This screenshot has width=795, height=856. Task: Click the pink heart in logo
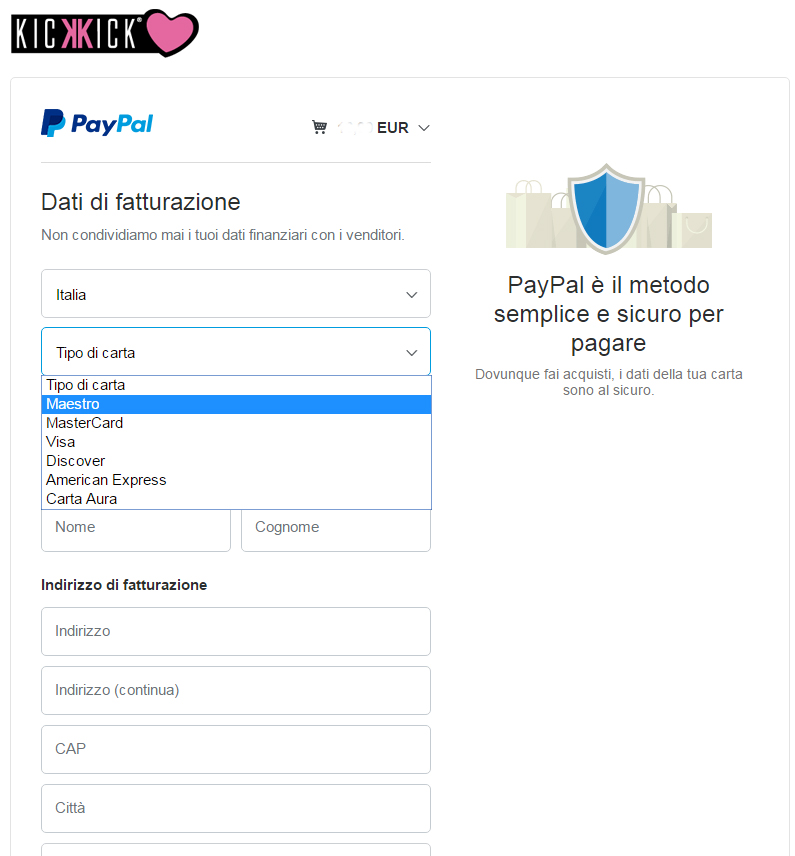(x=171, y=33)
